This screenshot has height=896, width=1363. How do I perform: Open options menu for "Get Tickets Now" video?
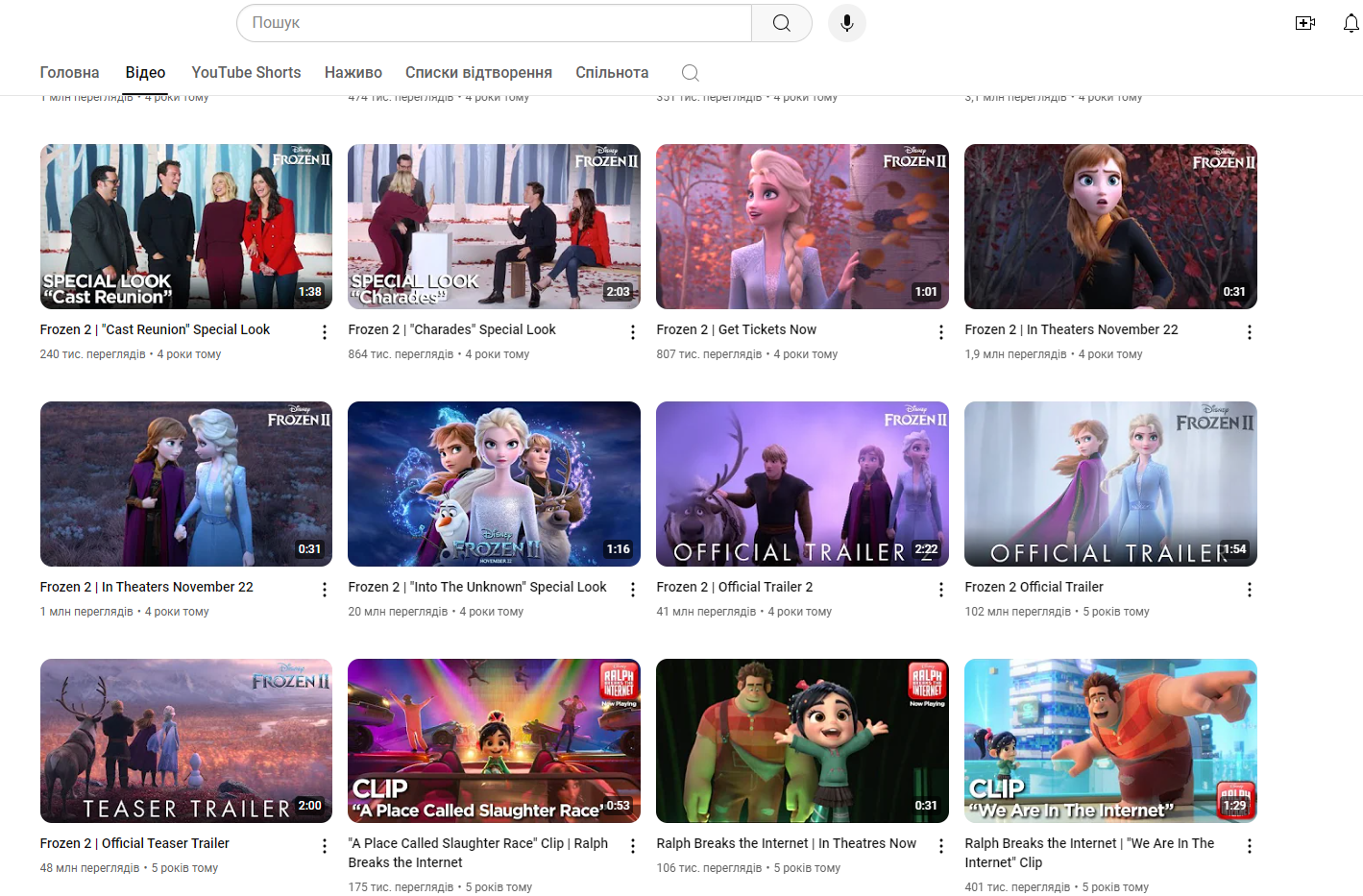(x=940, y=331)
